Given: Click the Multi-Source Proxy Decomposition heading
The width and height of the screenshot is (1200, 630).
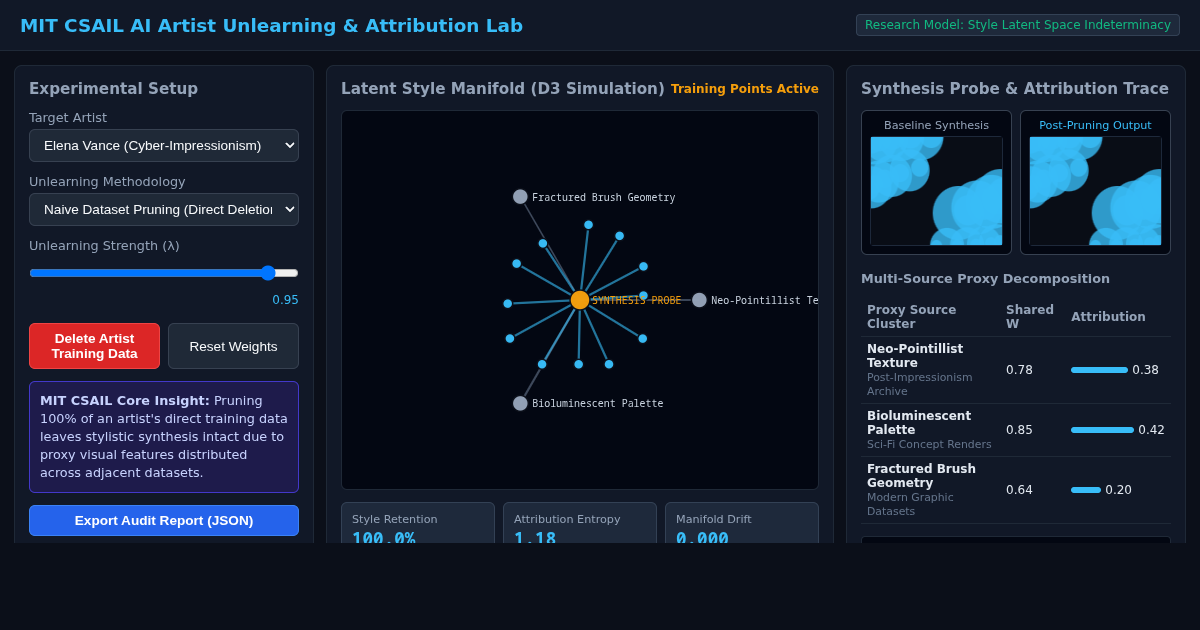Looking at the screenshot, I should click(985, 279).
